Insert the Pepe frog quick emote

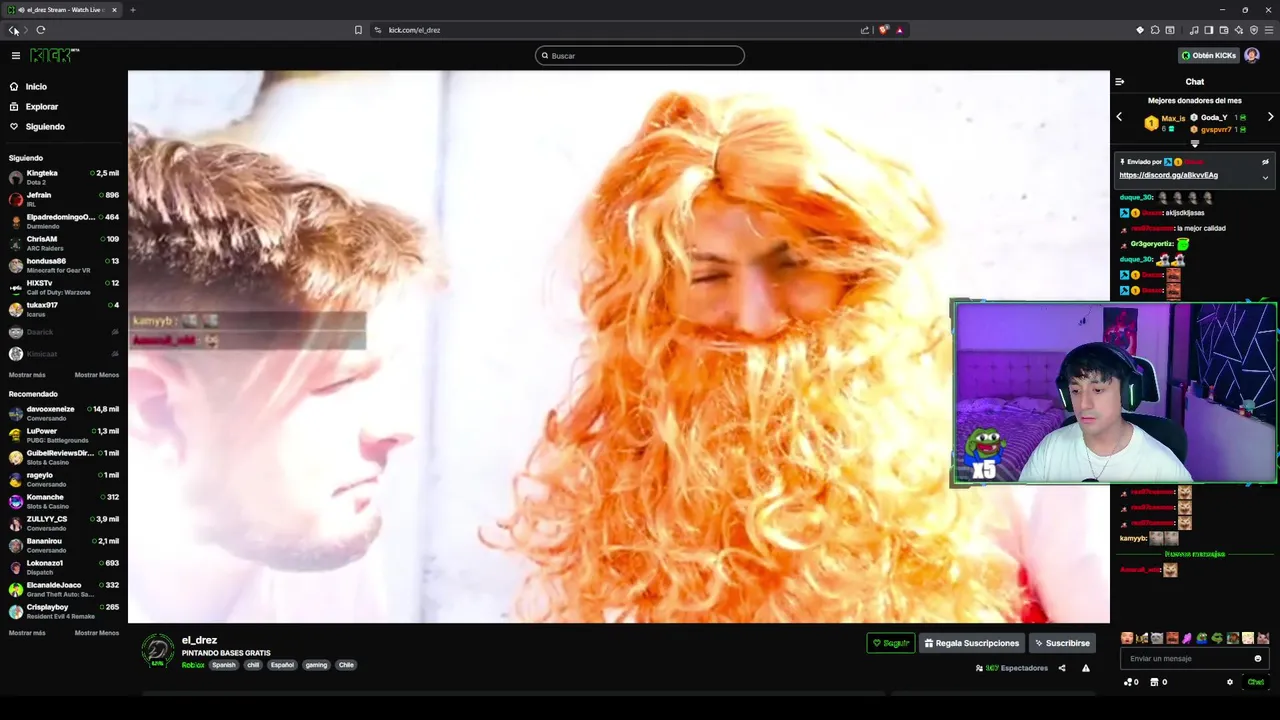1202,638
